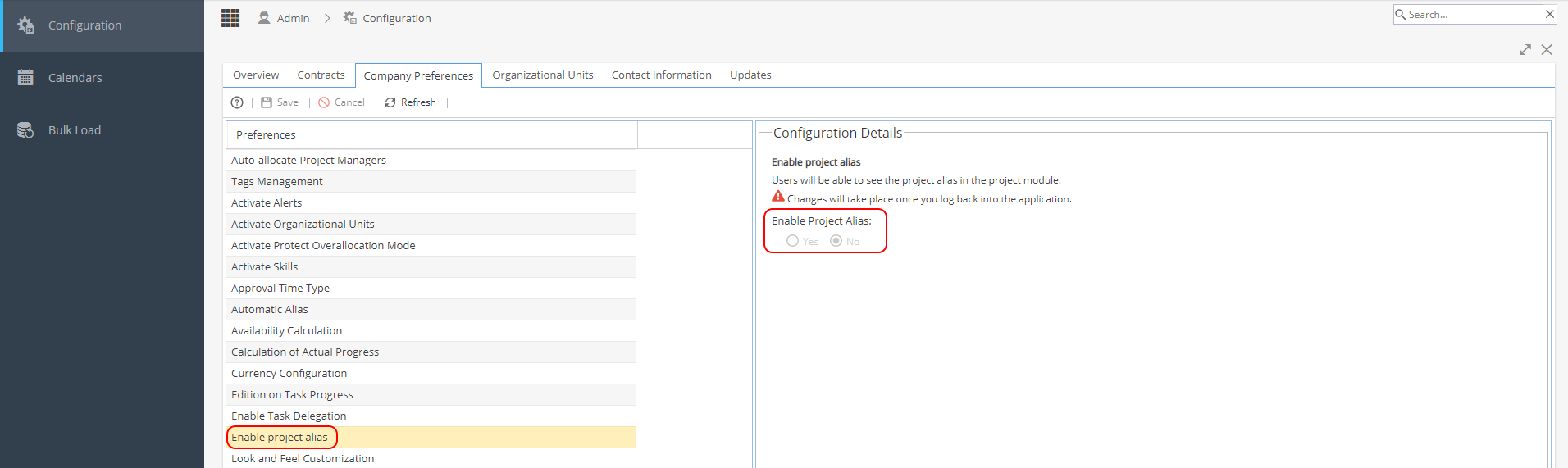Select Availability Calculation preference
Image resolution: width=1568 pixels, height=468 pixels.
(431, 331)
